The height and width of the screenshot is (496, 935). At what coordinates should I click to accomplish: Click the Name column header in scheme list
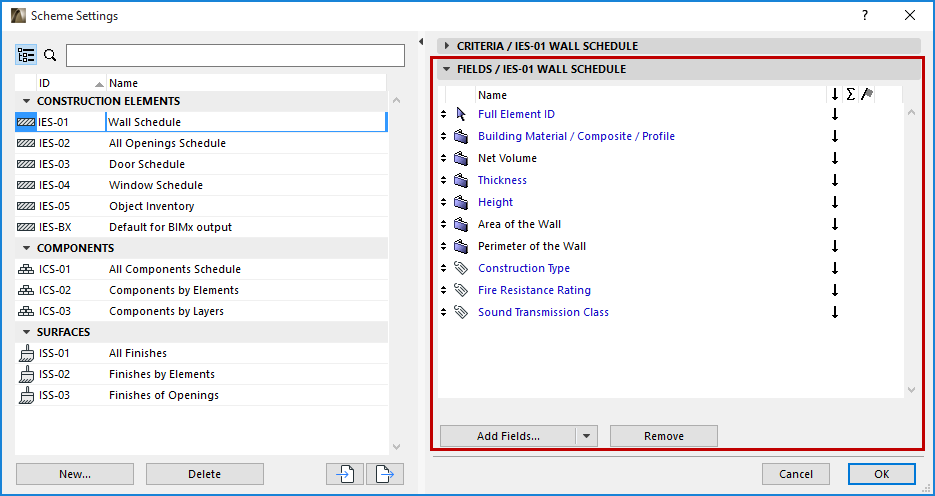[246, 83]
